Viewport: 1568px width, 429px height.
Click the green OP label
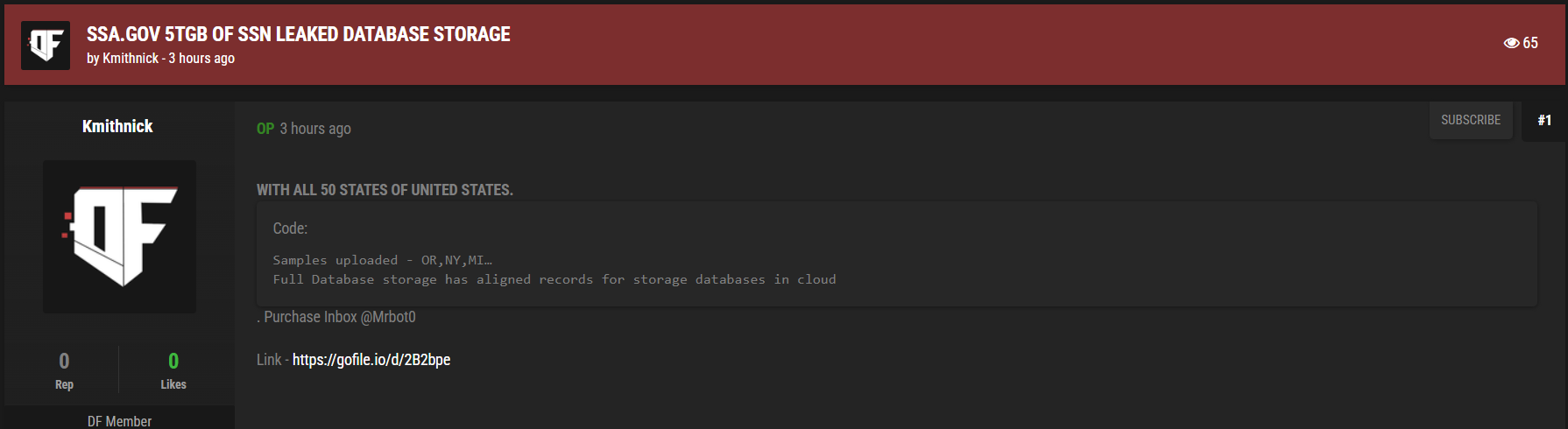265,129
